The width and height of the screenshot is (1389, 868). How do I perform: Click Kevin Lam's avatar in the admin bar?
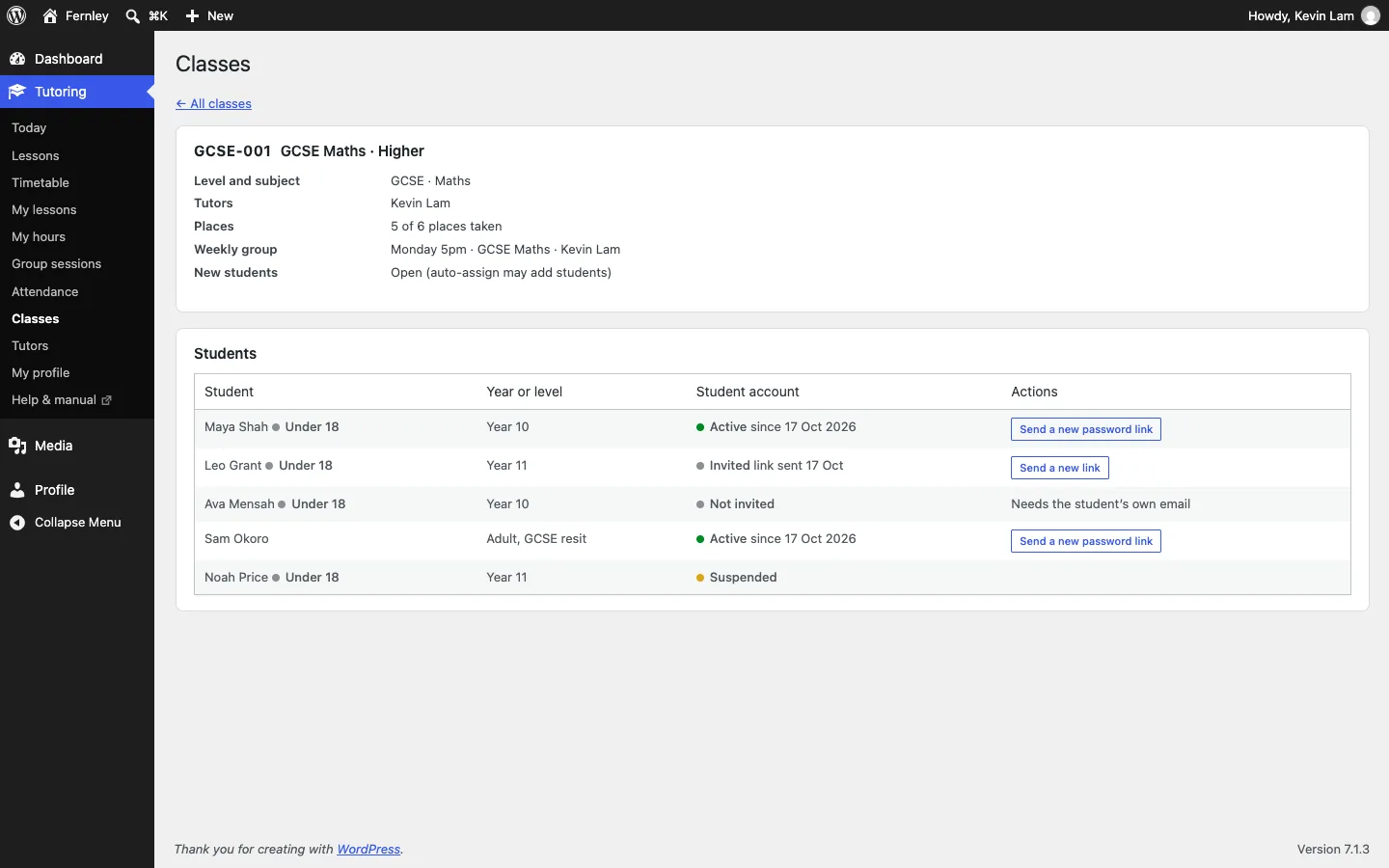click(1371, 15)
